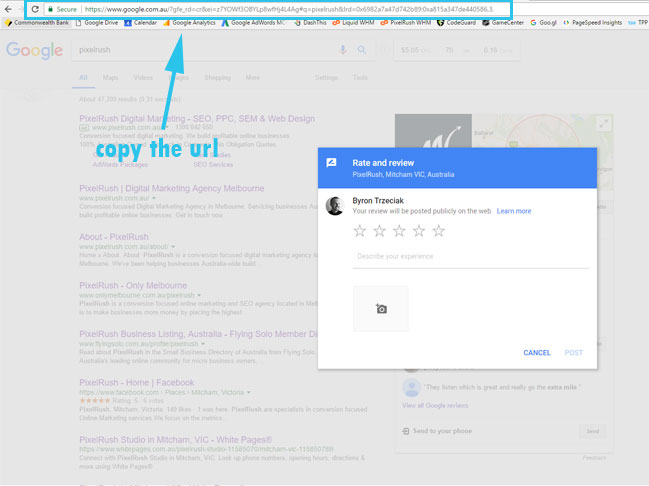Open search Settings
The width and height of the screenshot is (649, 486).
(x=326, y=77)
